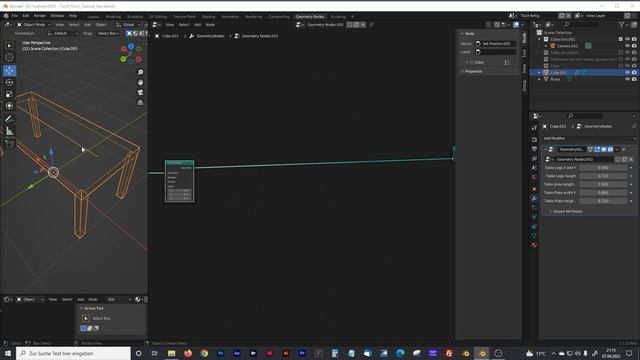Toggle Camera.001 visibility eye in outliner

pyautogui.click(x=627, y=46)
